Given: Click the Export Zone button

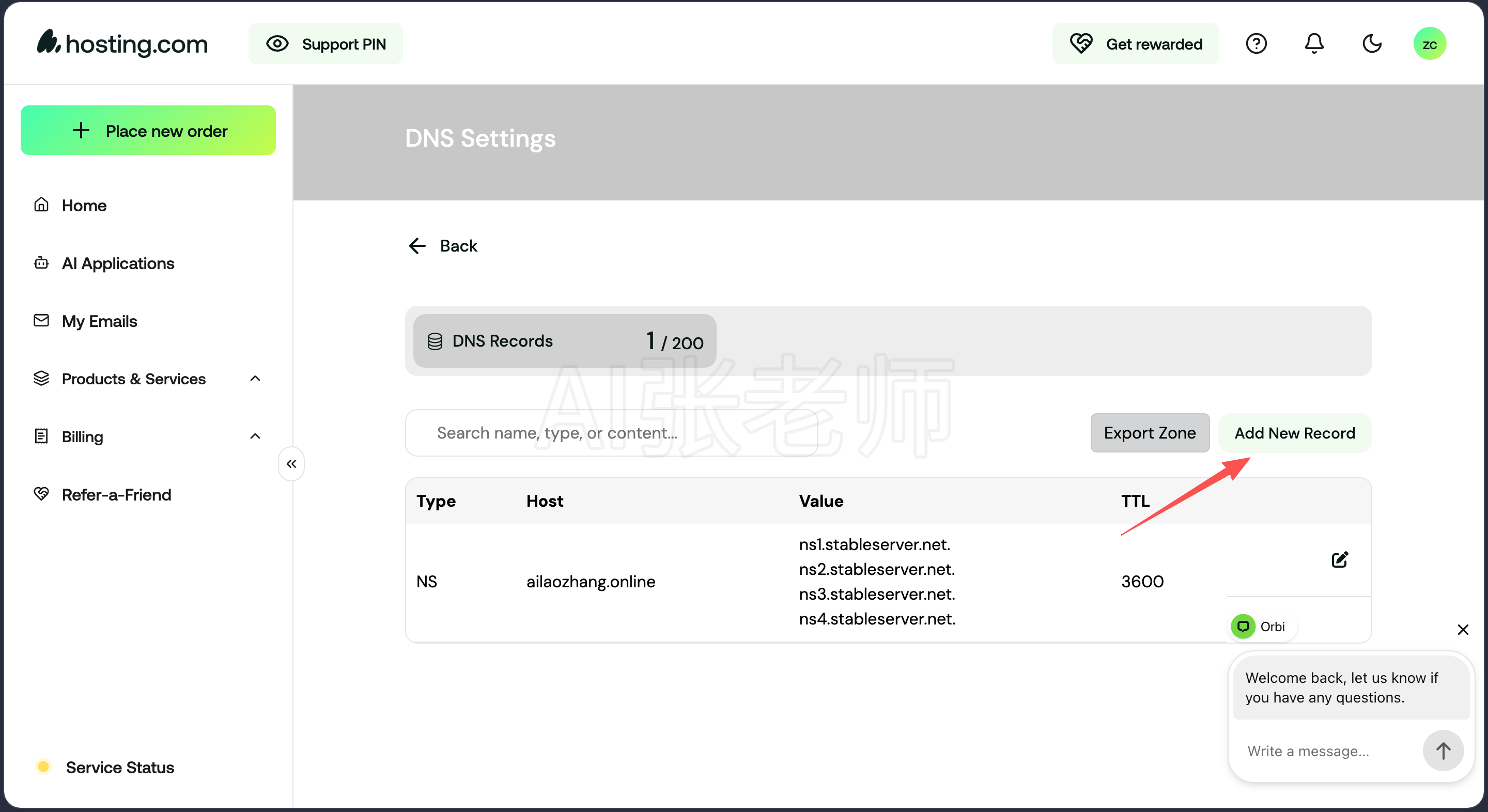Looking at the screenshot, I should pyautogui.click(x=1150, y=433).
